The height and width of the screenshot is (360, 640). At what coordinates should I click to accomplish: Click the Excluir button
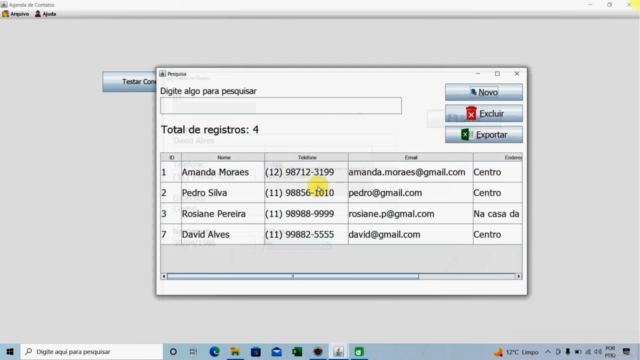[484, 113]
